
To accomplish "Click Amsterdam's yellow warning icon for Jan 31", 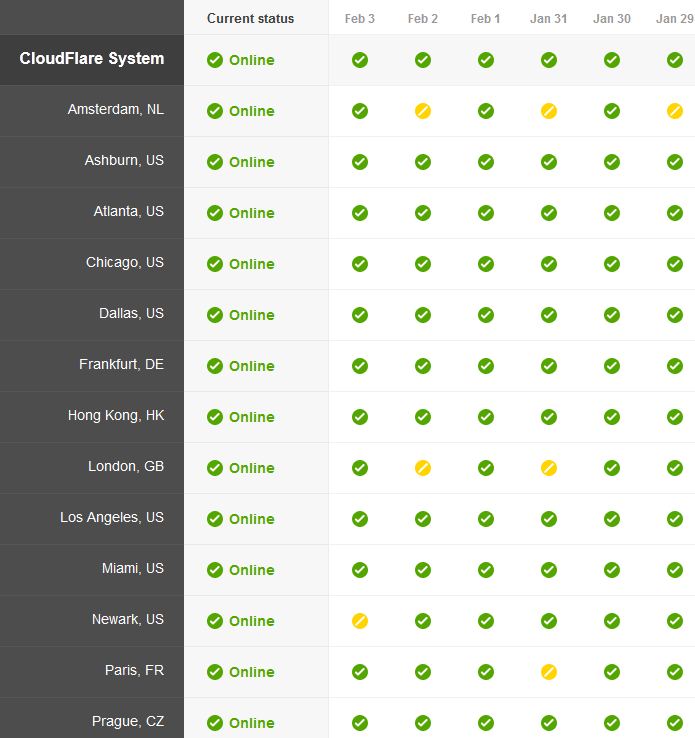I will (x=549, y=111).
